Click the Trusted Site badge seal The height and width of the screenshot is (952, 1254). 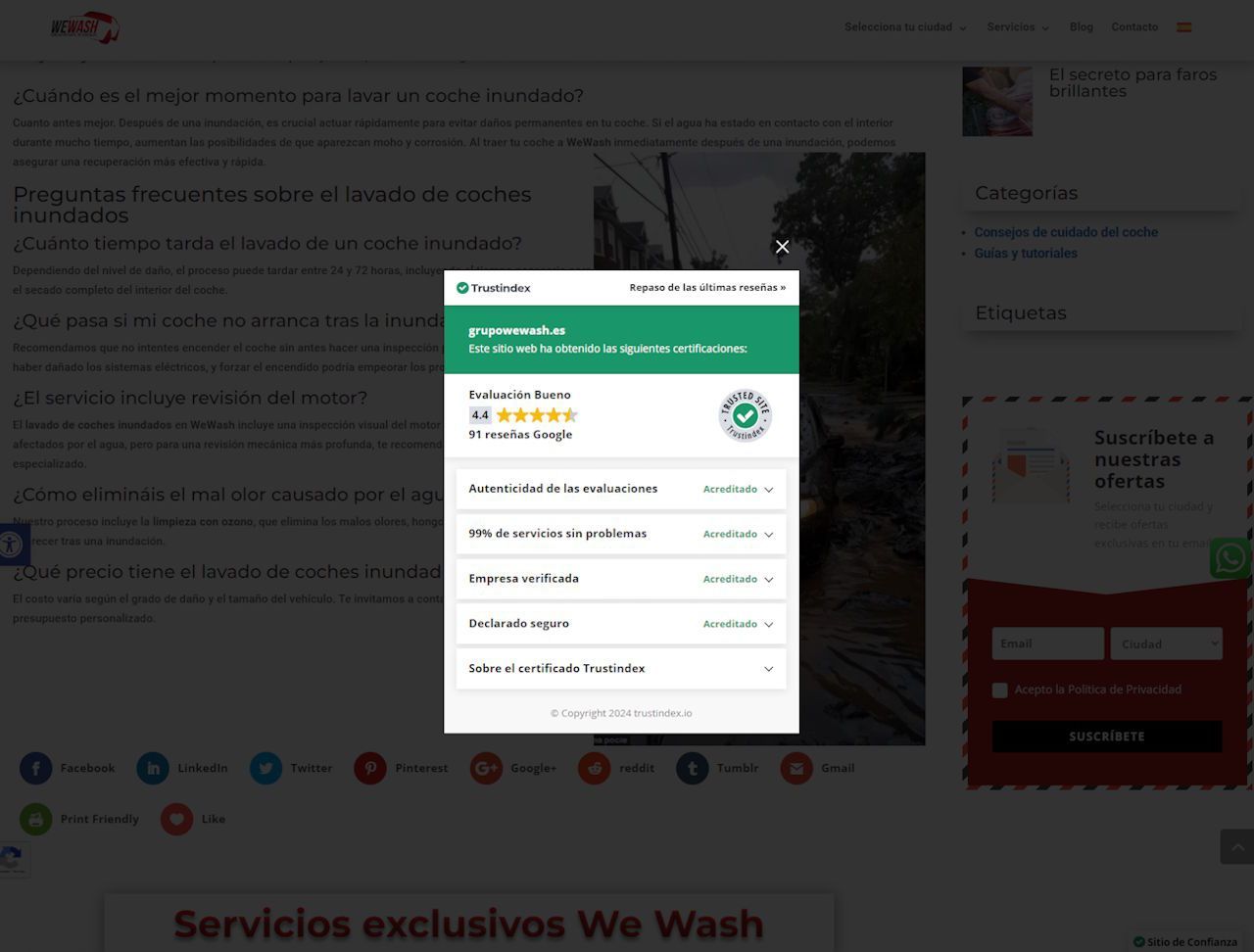click(745, 415)
